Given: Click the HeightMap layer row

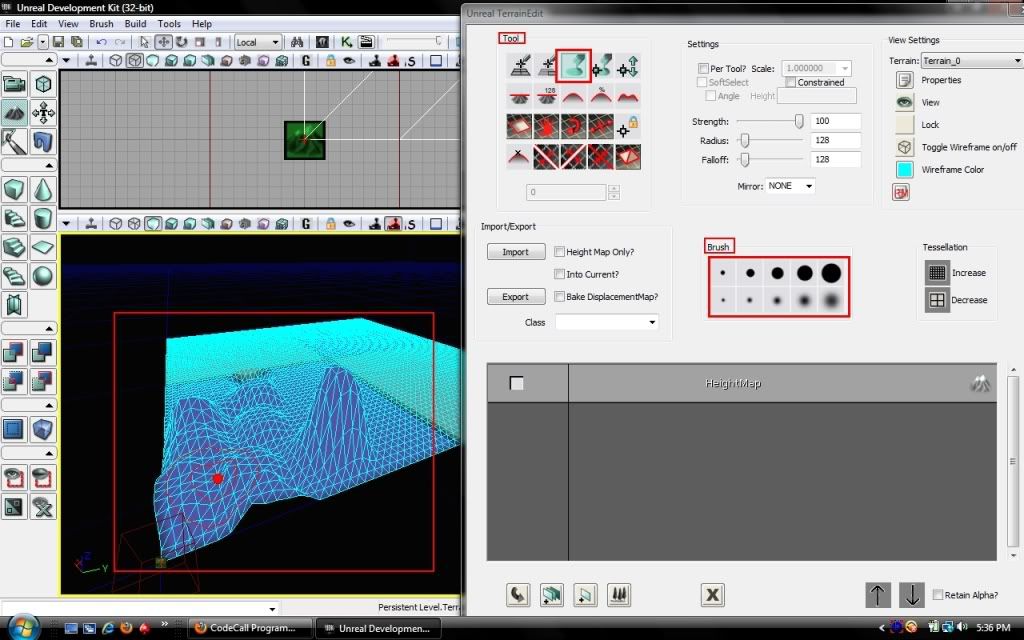Looking at the screenshot, I should [742, 383].
